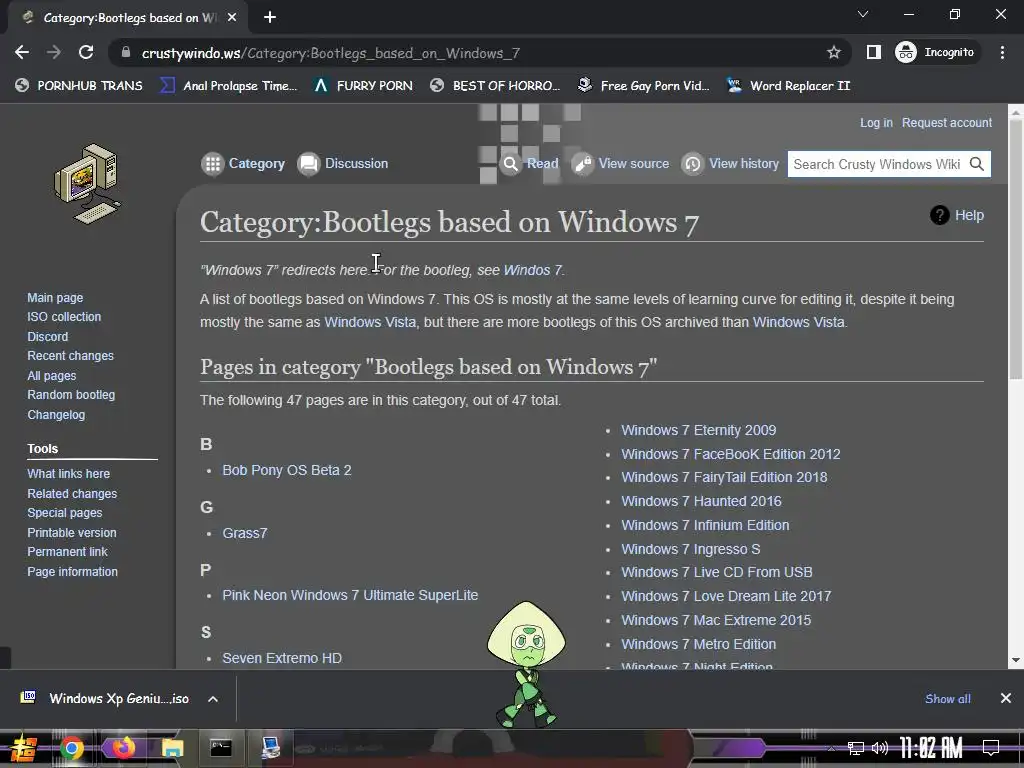Viewport: 1024px width, 768px height.
Task: Open the View history tab
Action: (x=730, y=163)
